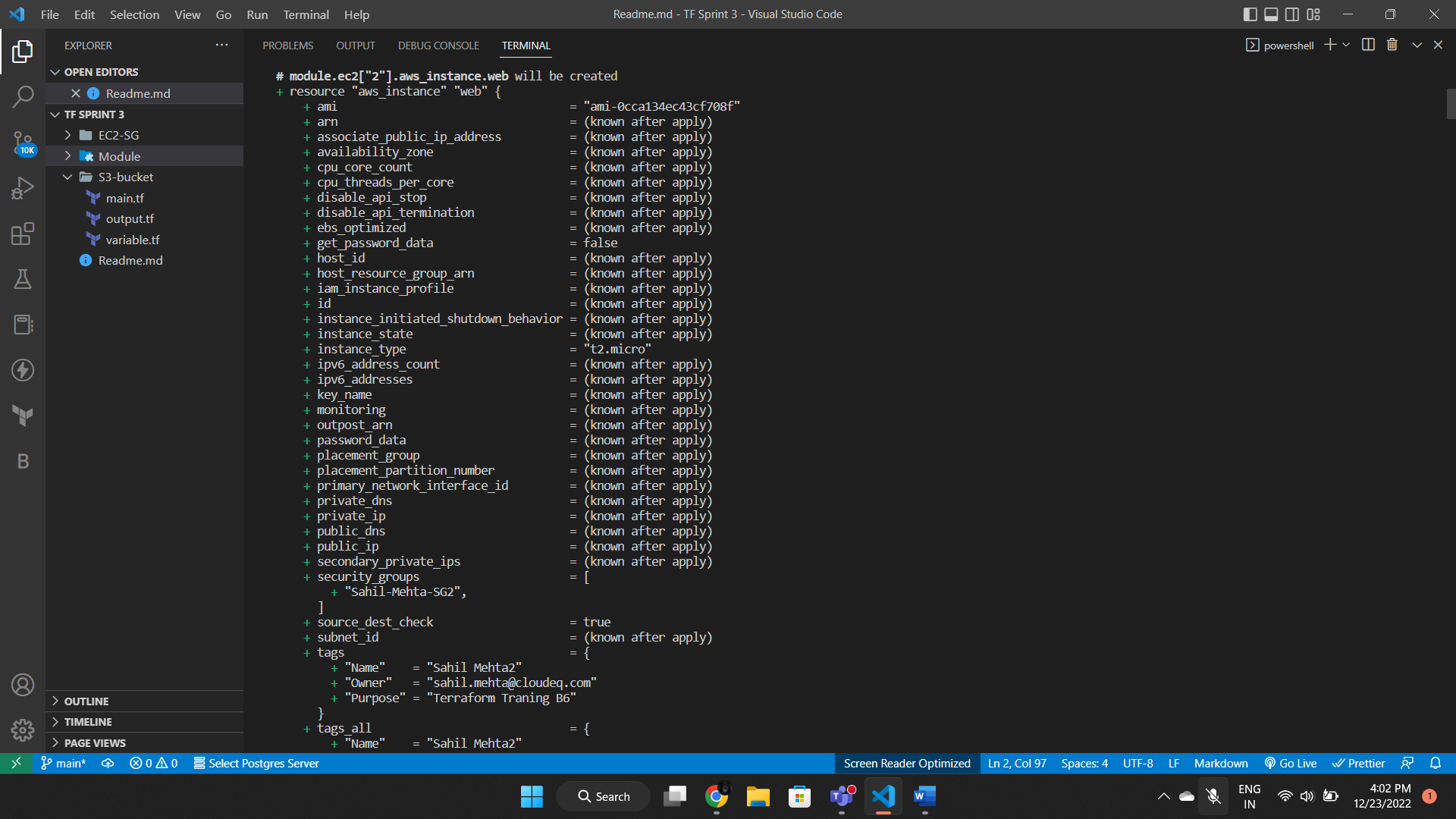1456x819 pixels.
Task: Start Go Live server from status bar
Action: click(1290, 763)
